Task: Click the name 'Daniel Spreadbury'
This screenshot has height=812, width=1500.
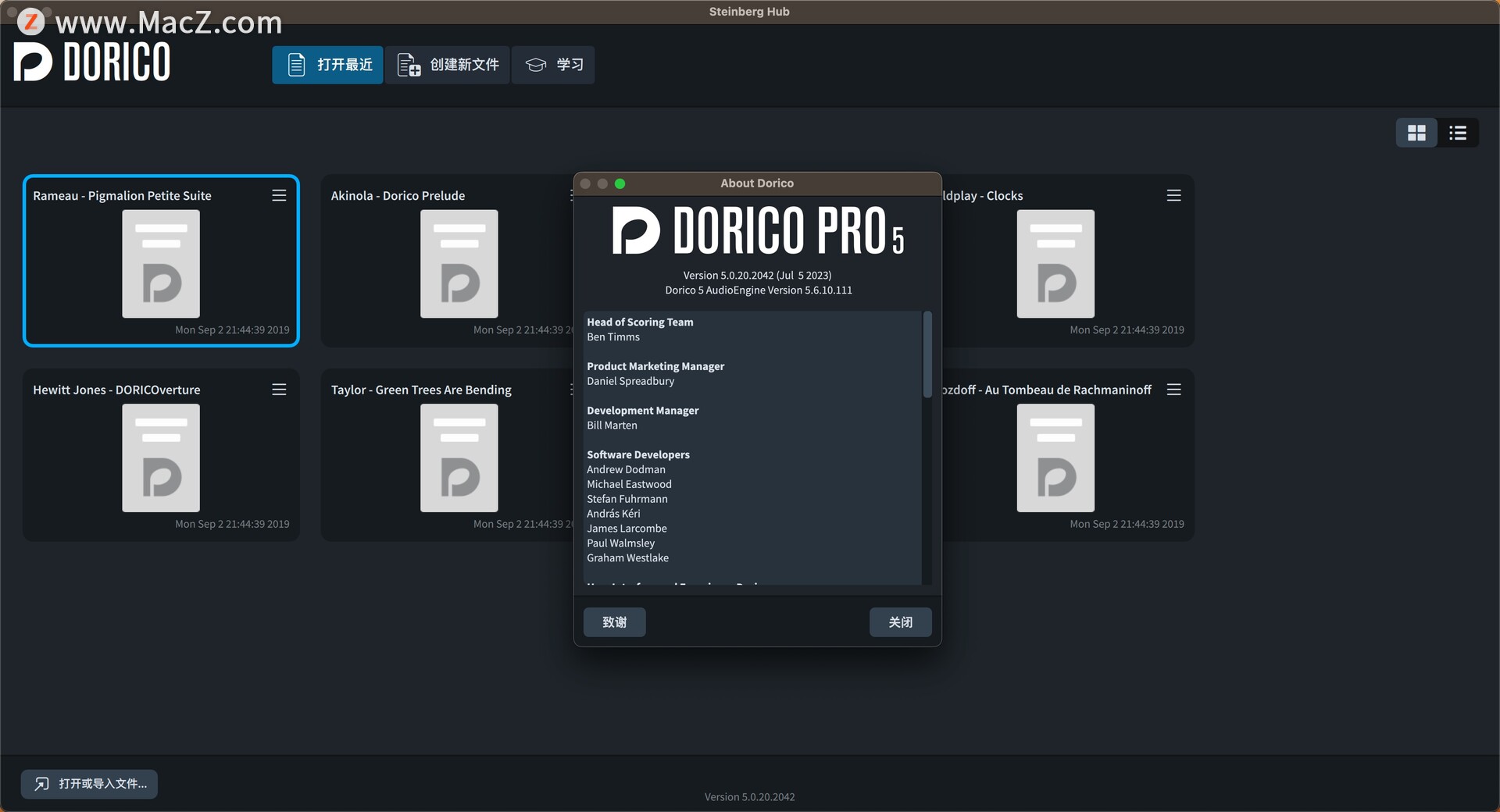Action: coord(630,381)
